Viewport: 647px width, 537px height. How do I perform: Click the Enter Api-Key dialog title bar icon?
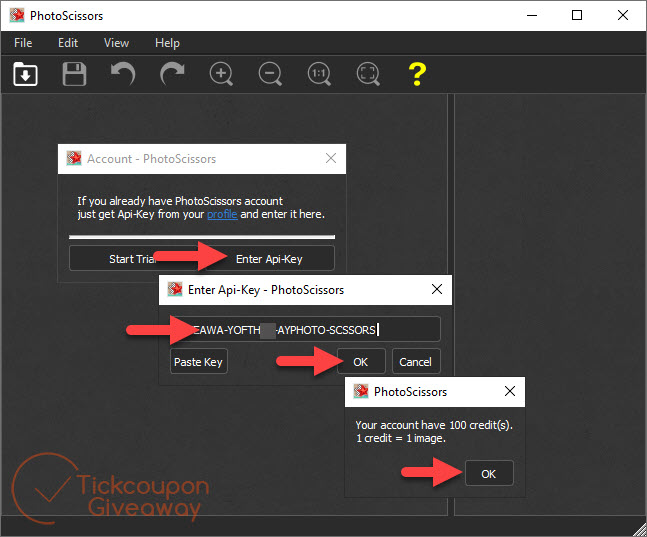[175, 289]
